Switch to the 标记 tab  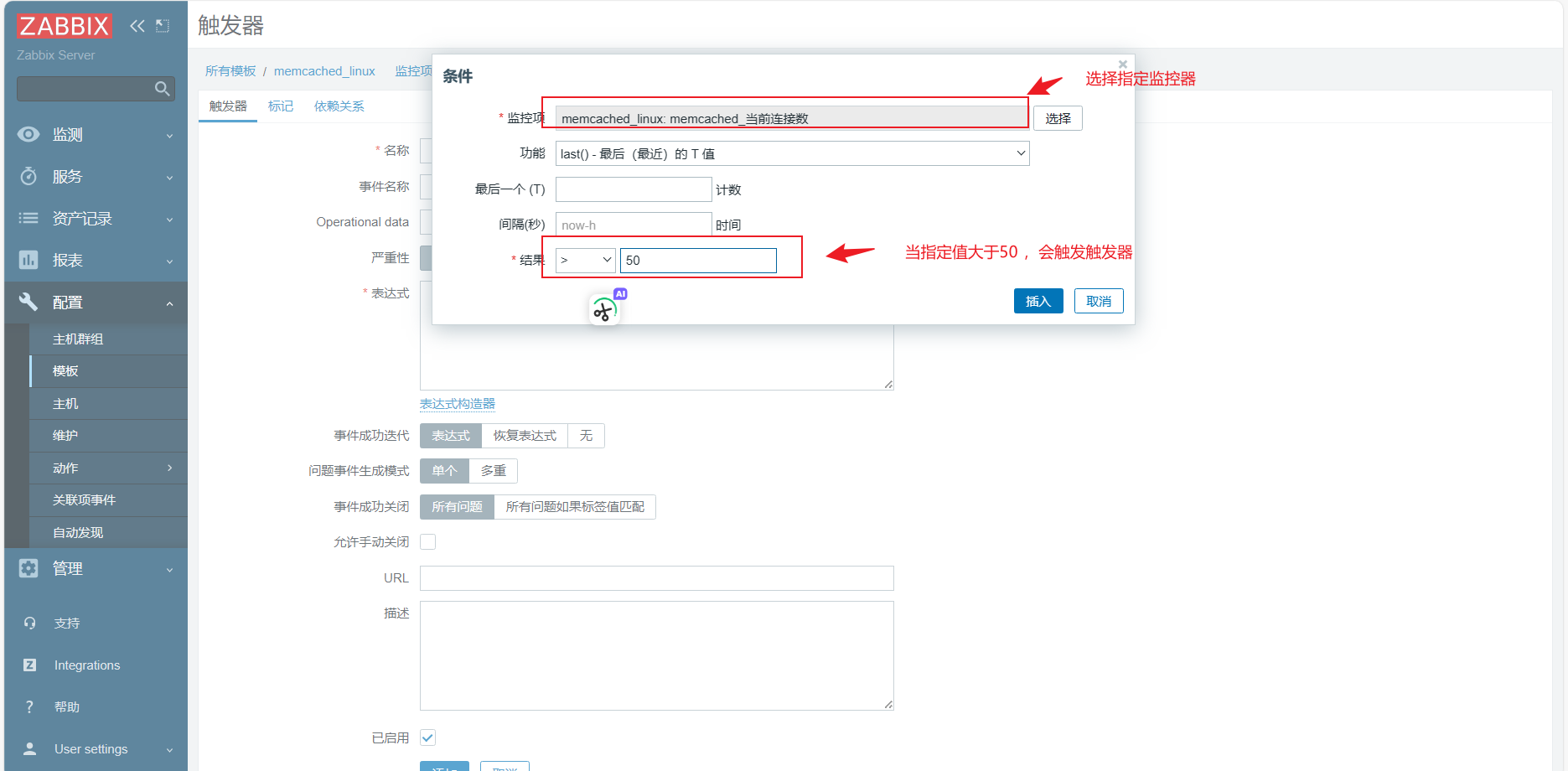pos(281,106)
